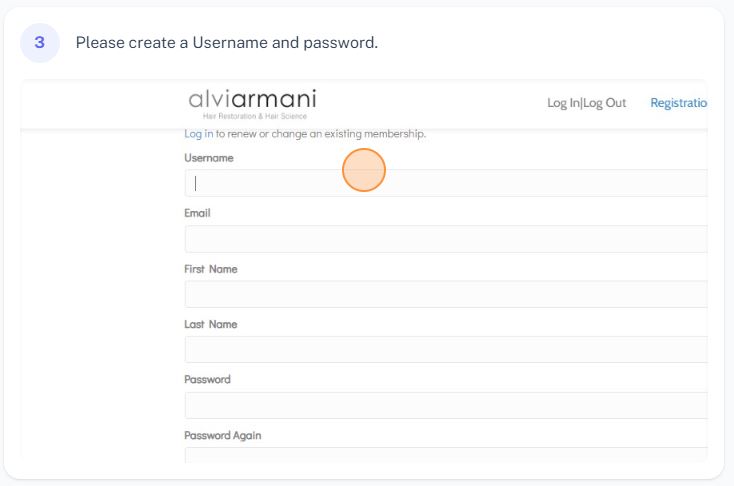Viewport: 734px width, 486px height.
Task: Click the First Name label text
Action: [x=210, y=269]
